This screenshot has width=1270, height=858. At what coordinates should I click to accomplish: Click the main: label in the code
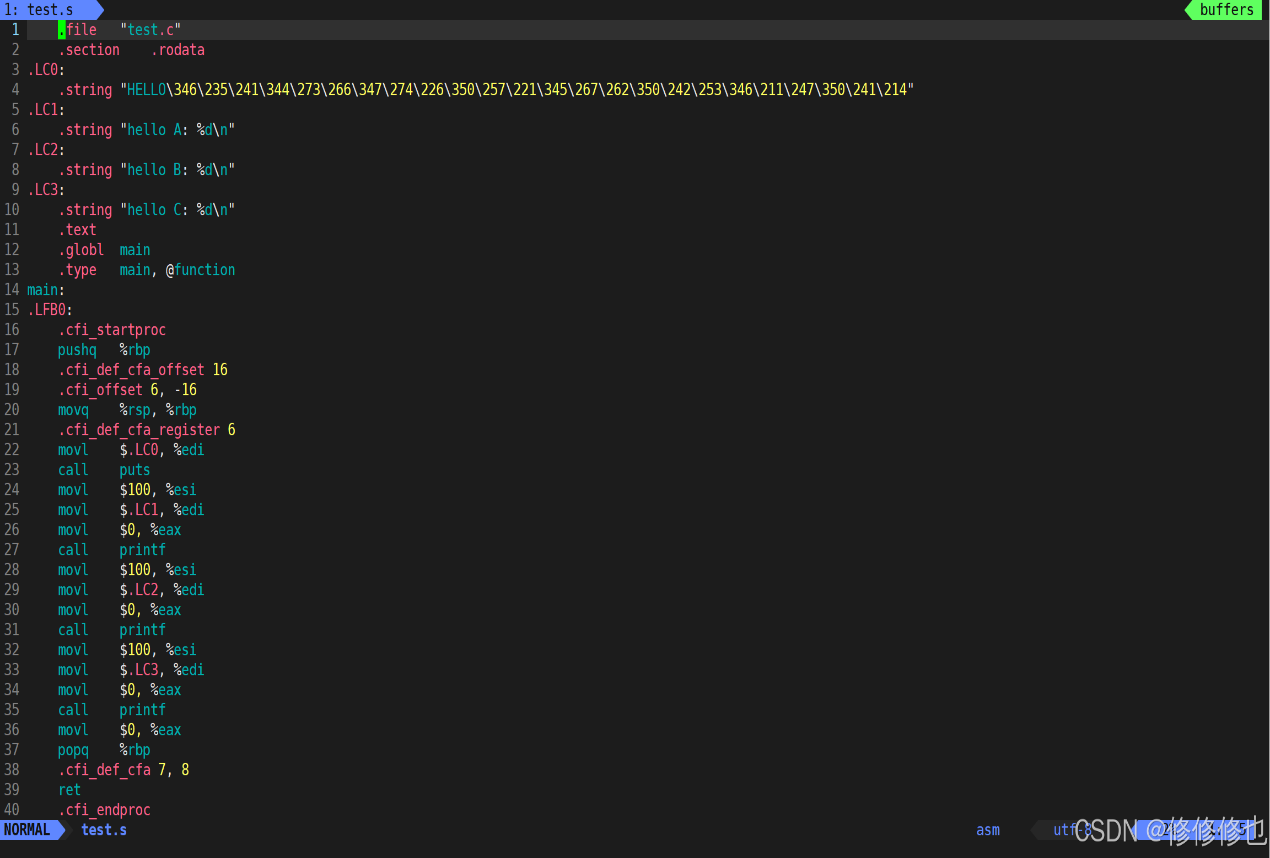(x=46, y=290)
